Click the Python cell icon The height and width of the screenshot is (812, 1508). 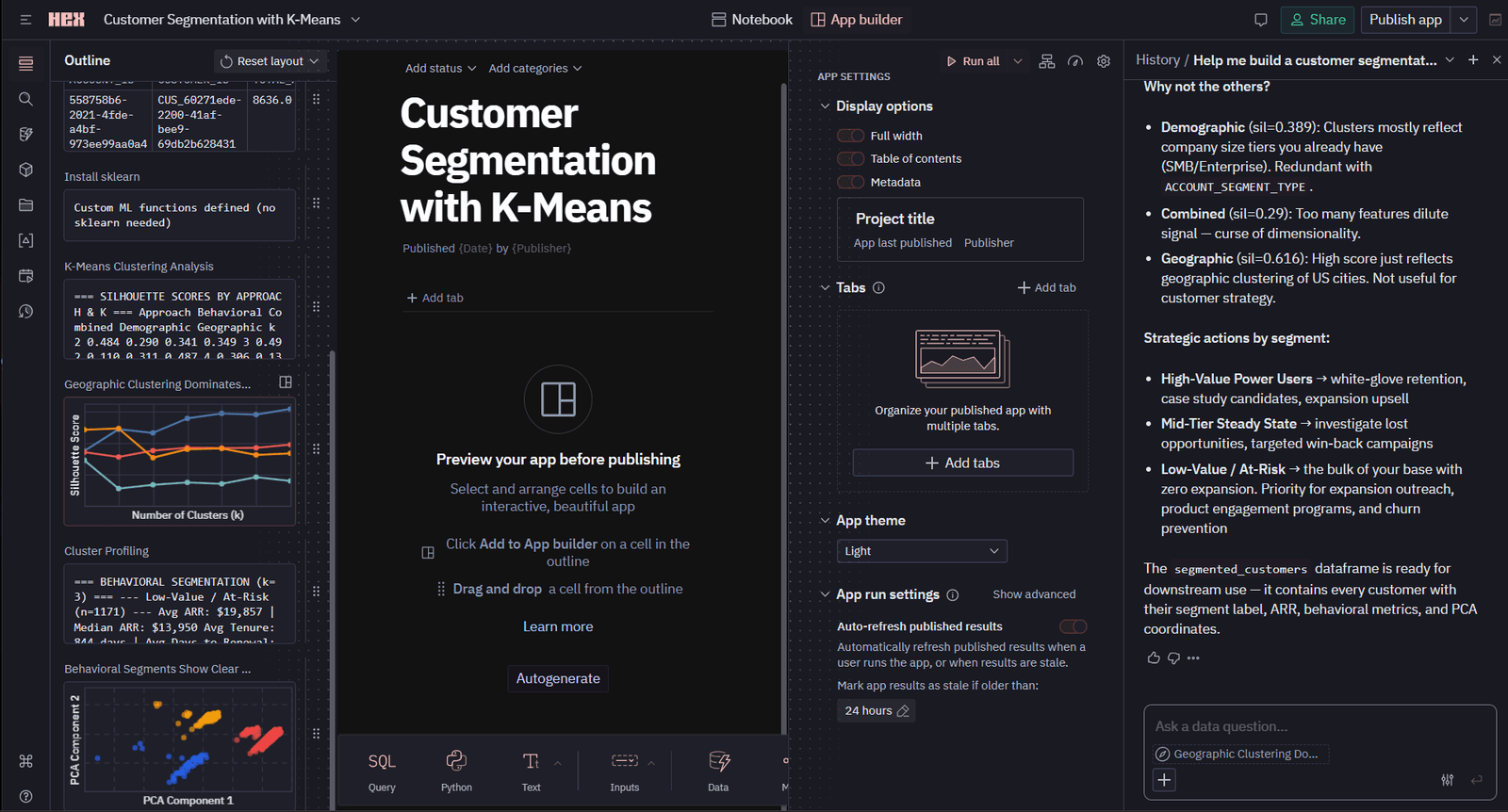(456, 761)
